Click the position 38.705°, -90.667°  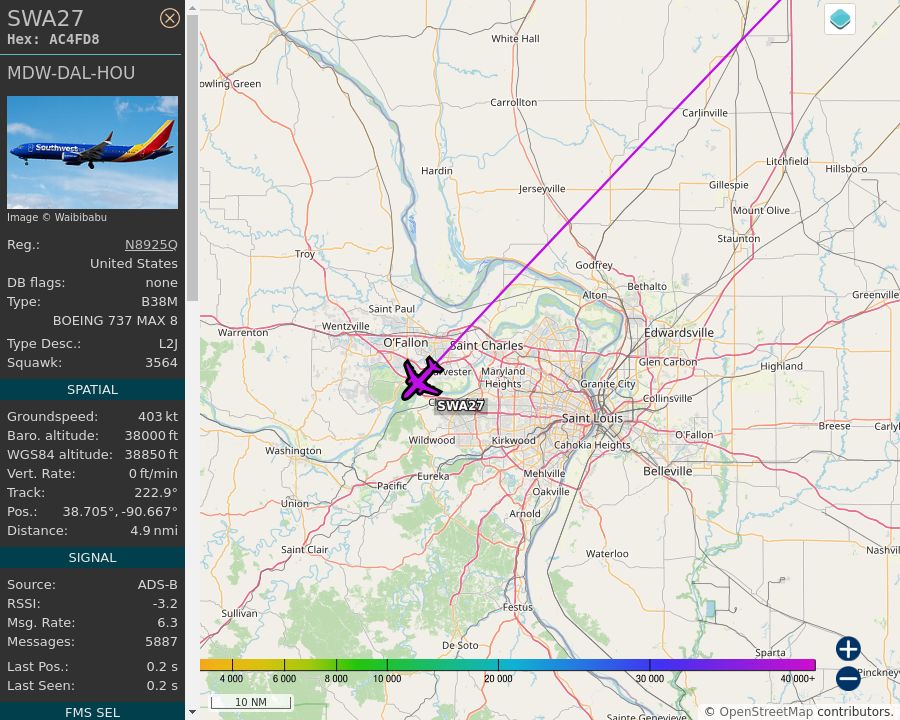tap(120, 512)
